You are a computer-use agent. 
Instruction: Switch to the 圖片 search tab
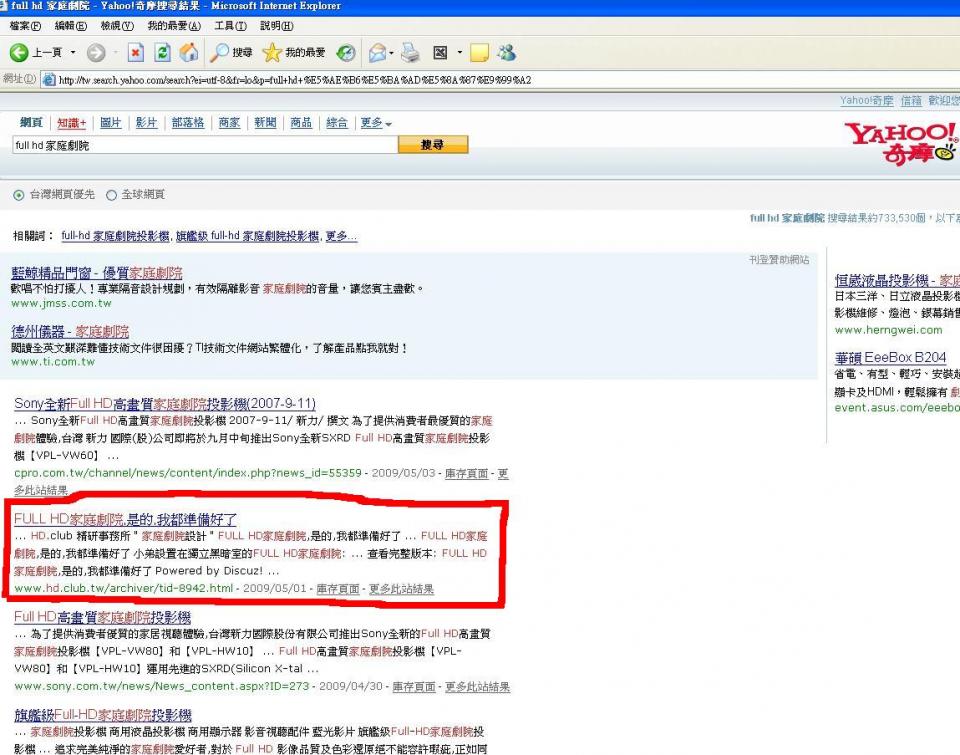(x=111, y=122)
